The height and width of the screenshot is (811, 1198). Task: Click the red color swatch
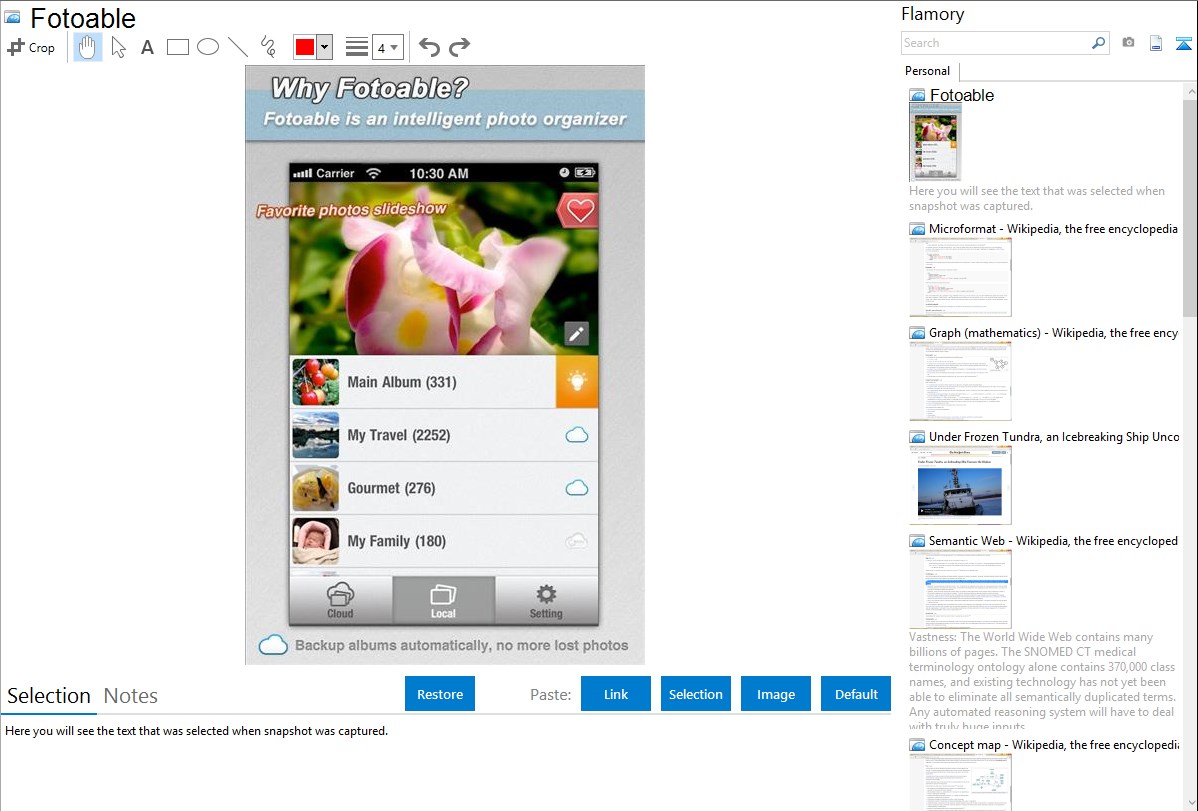click(305, 47)
